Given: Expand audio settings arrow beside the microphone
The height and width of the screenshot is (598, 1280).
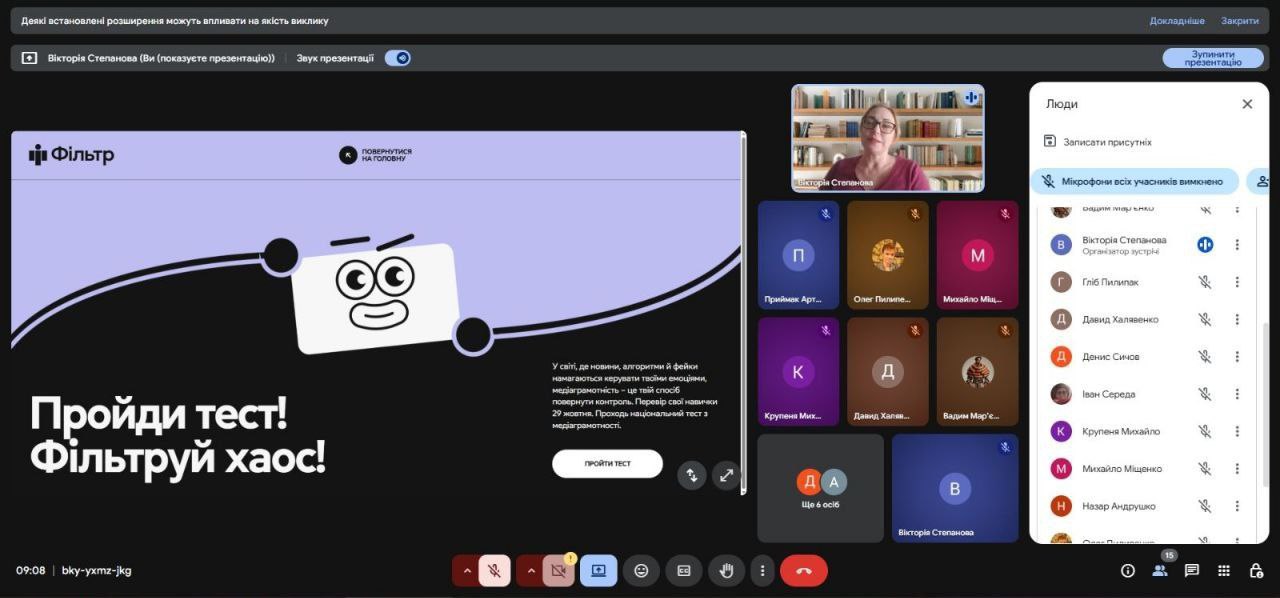Looking at the screenshot, I should click(x=465, y=570).
